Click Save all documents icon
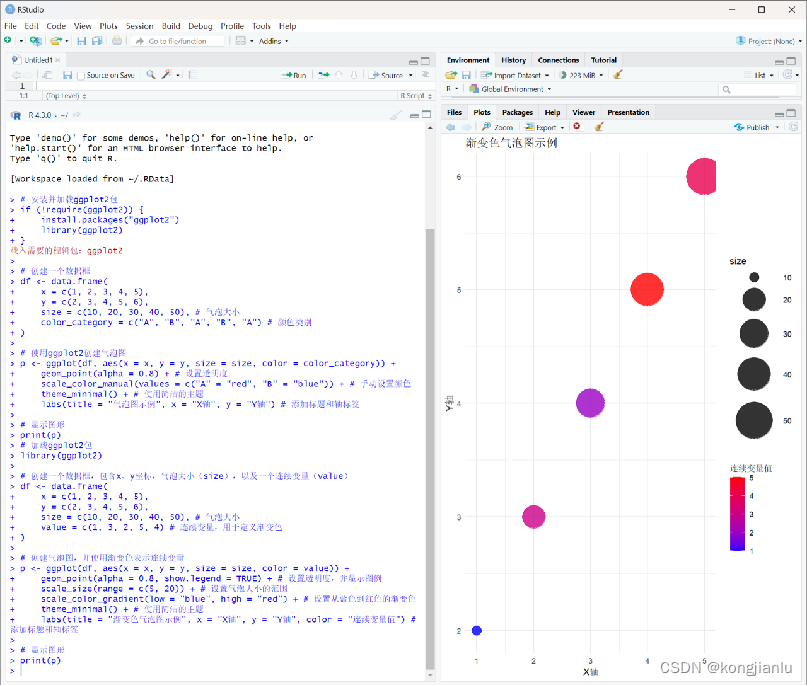Screen dimensions: 807x686 [x=97, y=41]
